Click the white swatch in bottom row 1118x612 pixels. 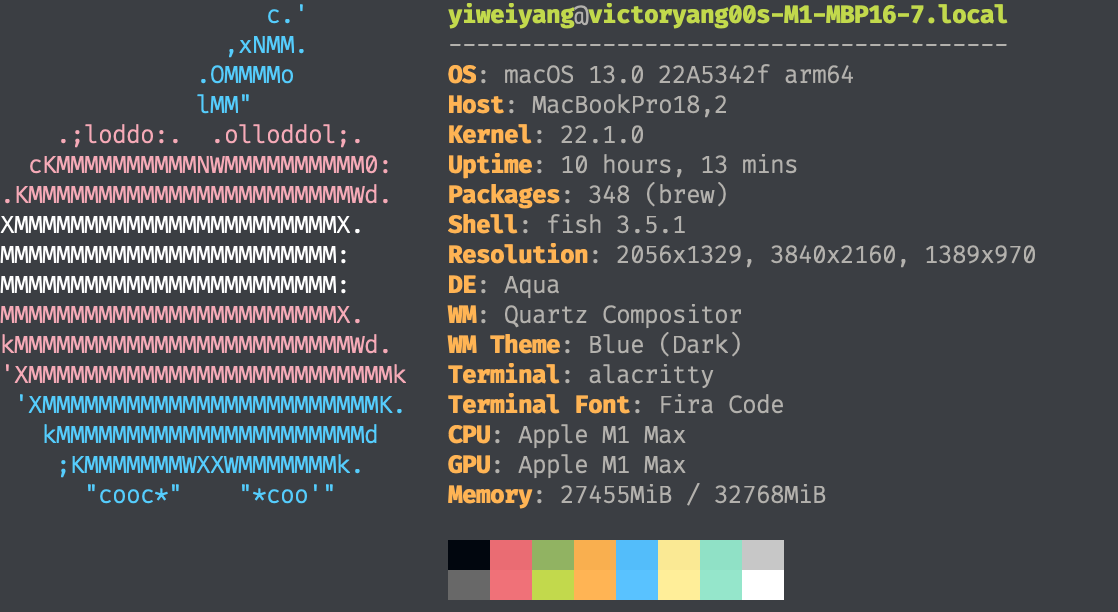(x=763, y=585)
